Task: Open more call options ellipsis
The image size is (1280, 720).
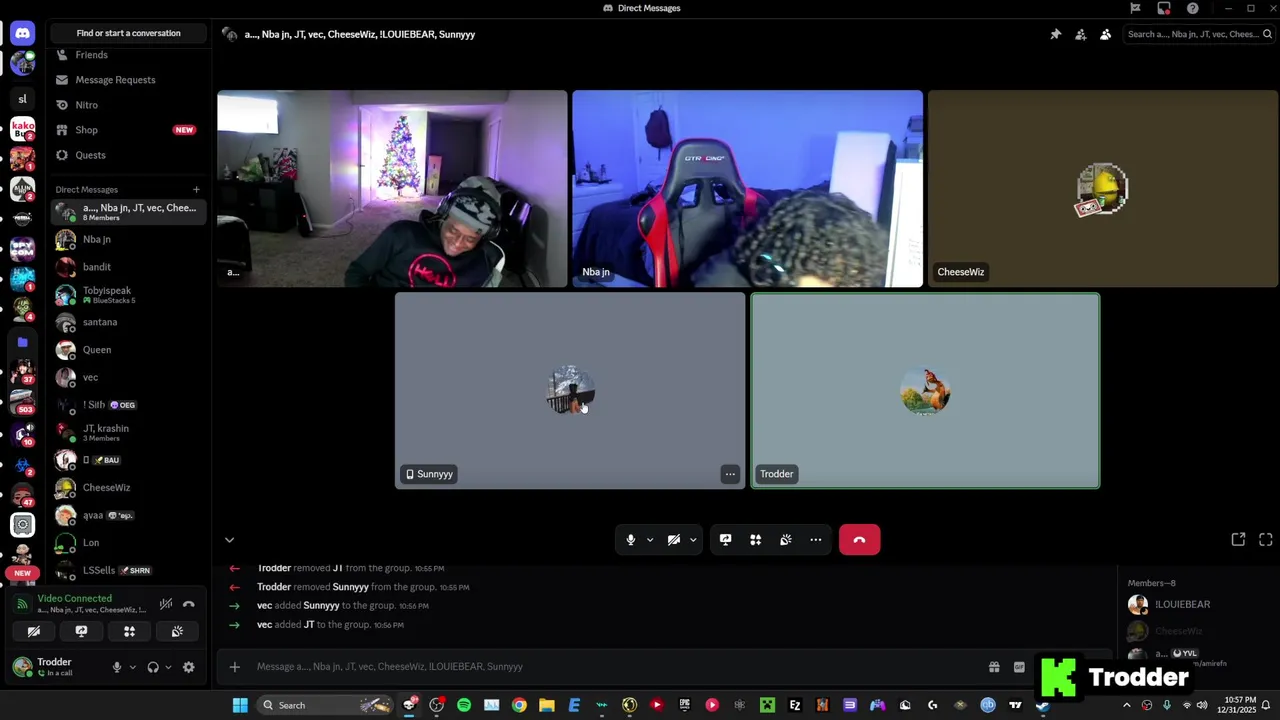Action: [x=816, y=540]
